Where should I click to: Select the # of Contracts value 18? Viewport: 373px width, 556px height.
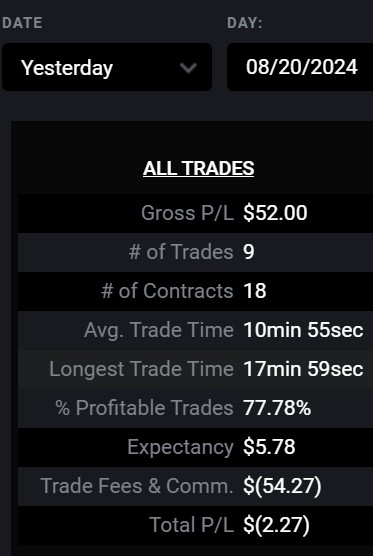(x=255, y=291)
